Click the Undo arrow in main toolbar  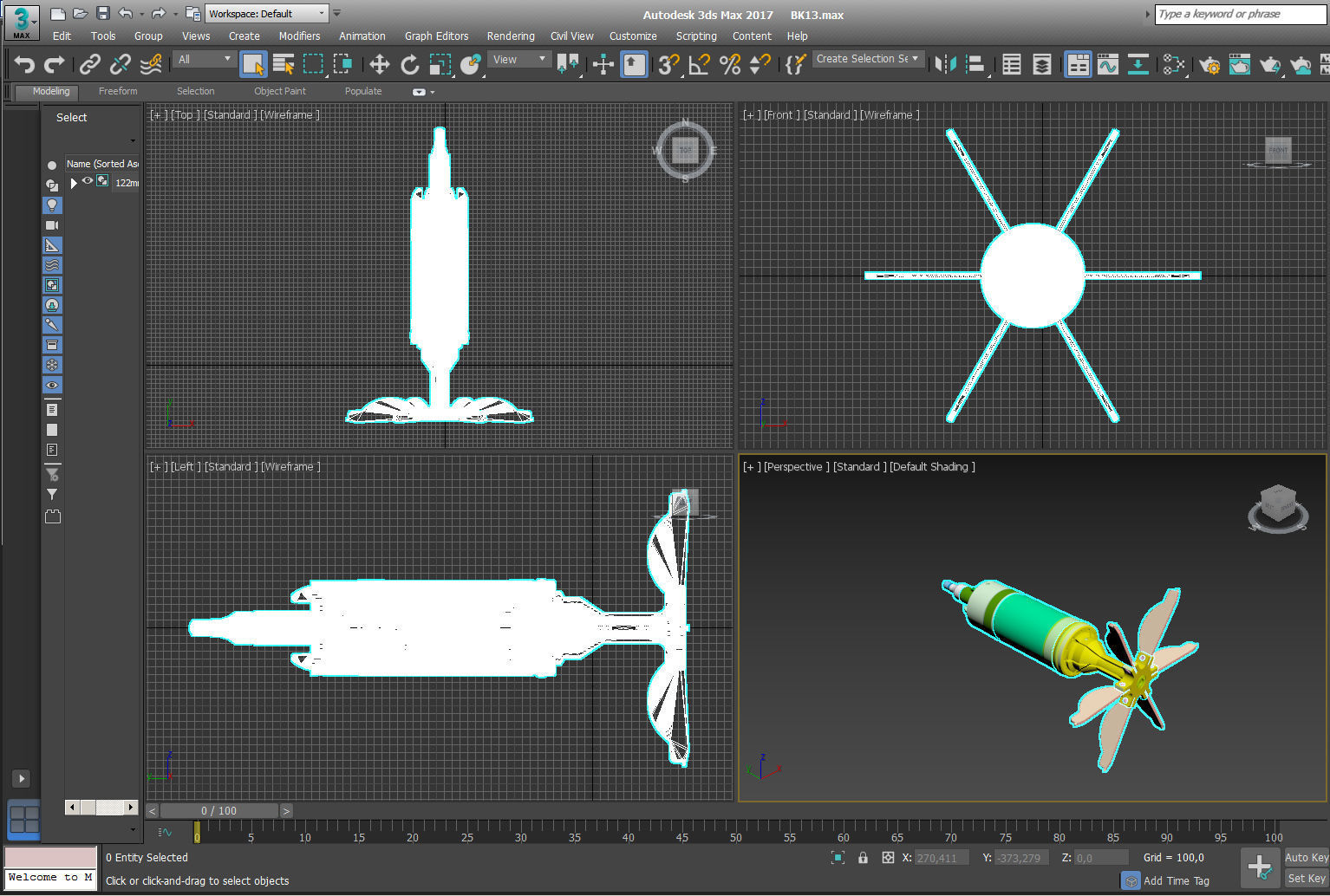pyautogui.click(x=25, y=64)
